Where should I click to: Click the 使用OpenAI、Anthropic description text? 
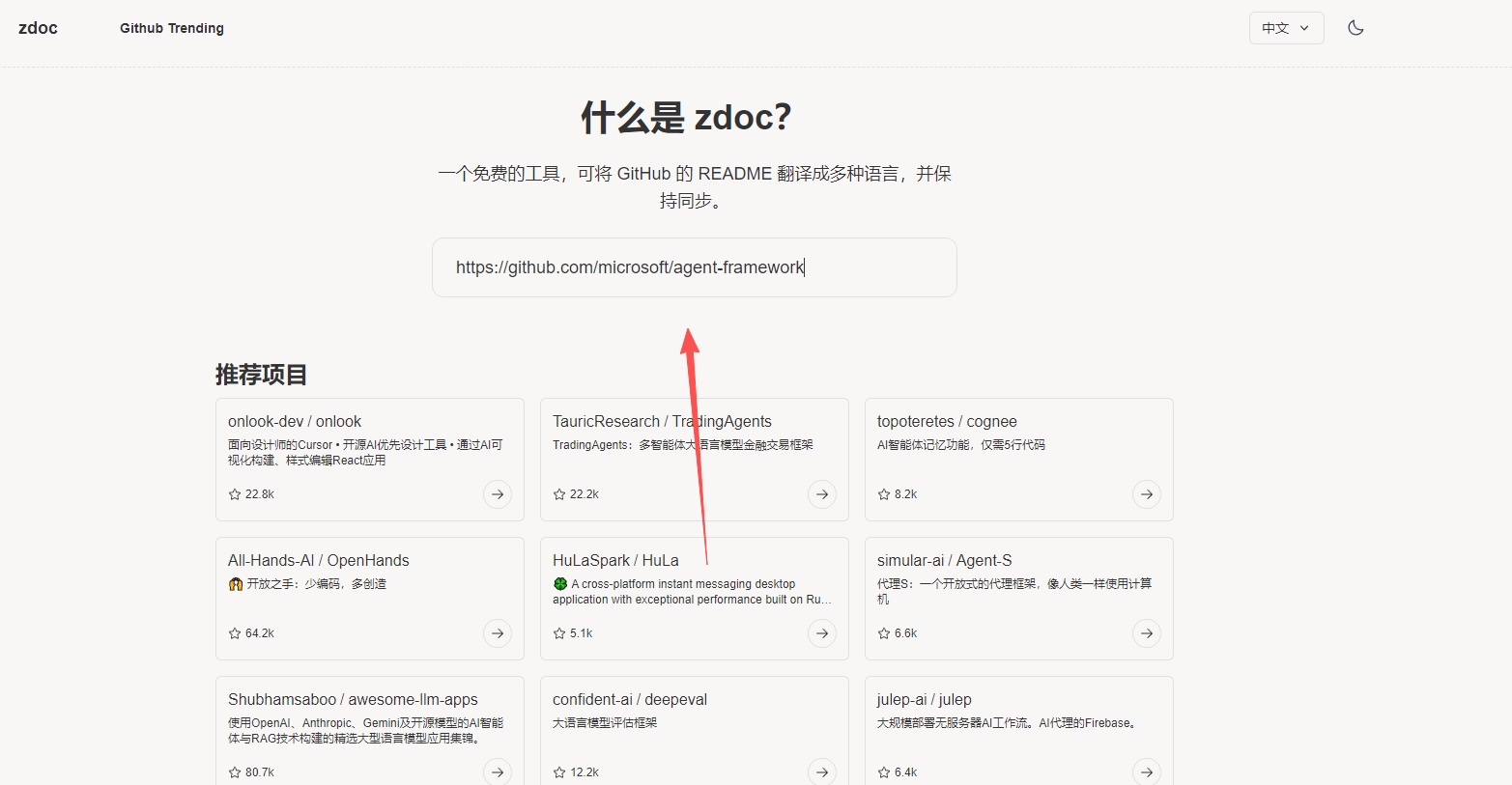365,731
